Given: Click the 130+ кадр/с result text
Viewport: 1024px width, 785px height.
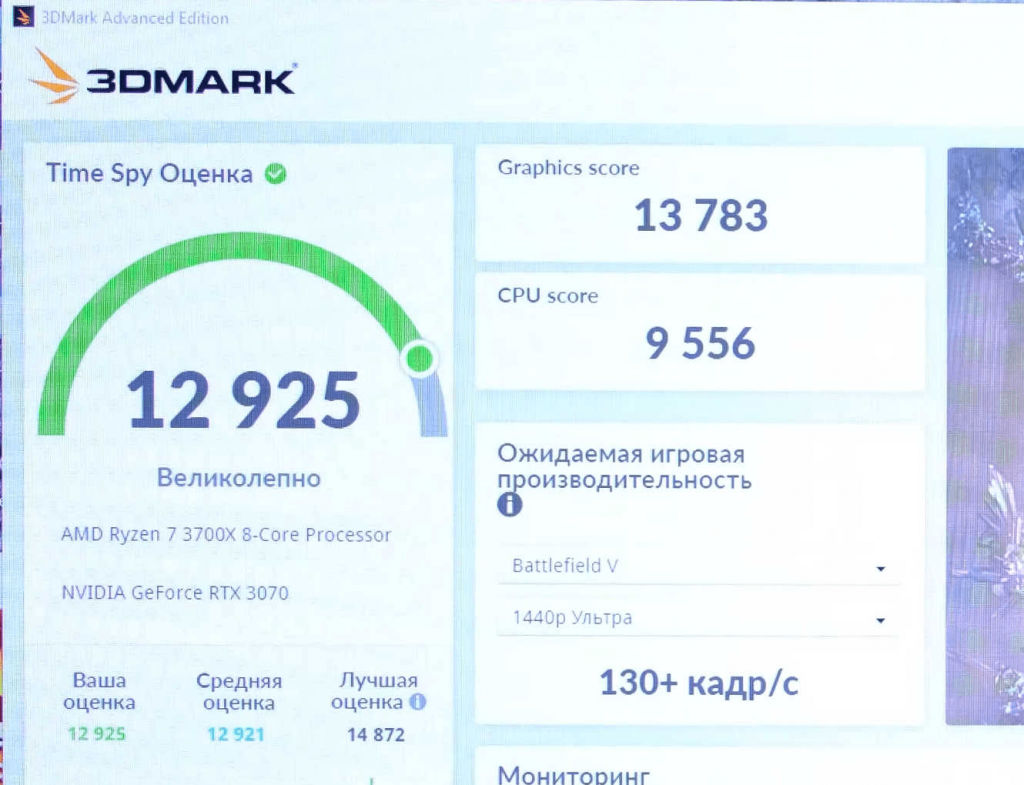Looking at the screenshot, I should click(x=699, y=683).
